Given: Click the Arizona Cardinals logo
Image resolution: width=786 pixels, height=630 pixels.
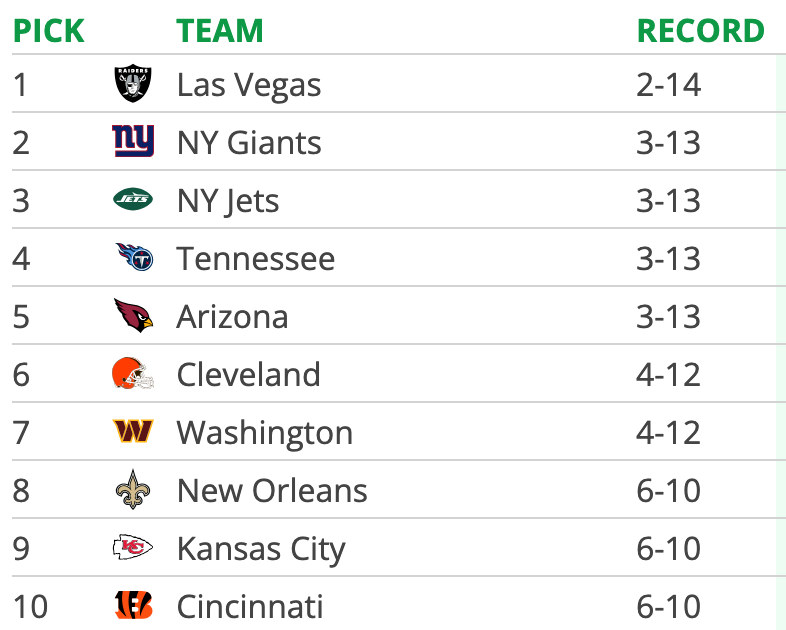Looking at the screenshot, I should click(133, 315).
